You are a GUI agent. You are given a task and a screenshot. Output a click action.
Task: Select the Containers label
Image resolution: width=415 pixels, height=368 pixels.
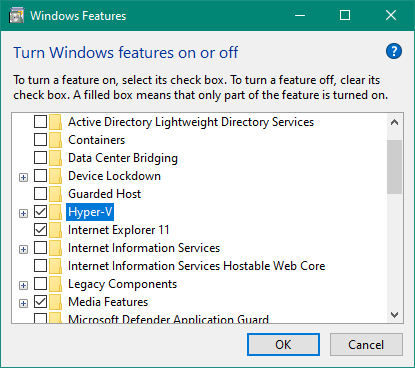tap(97, 140)
